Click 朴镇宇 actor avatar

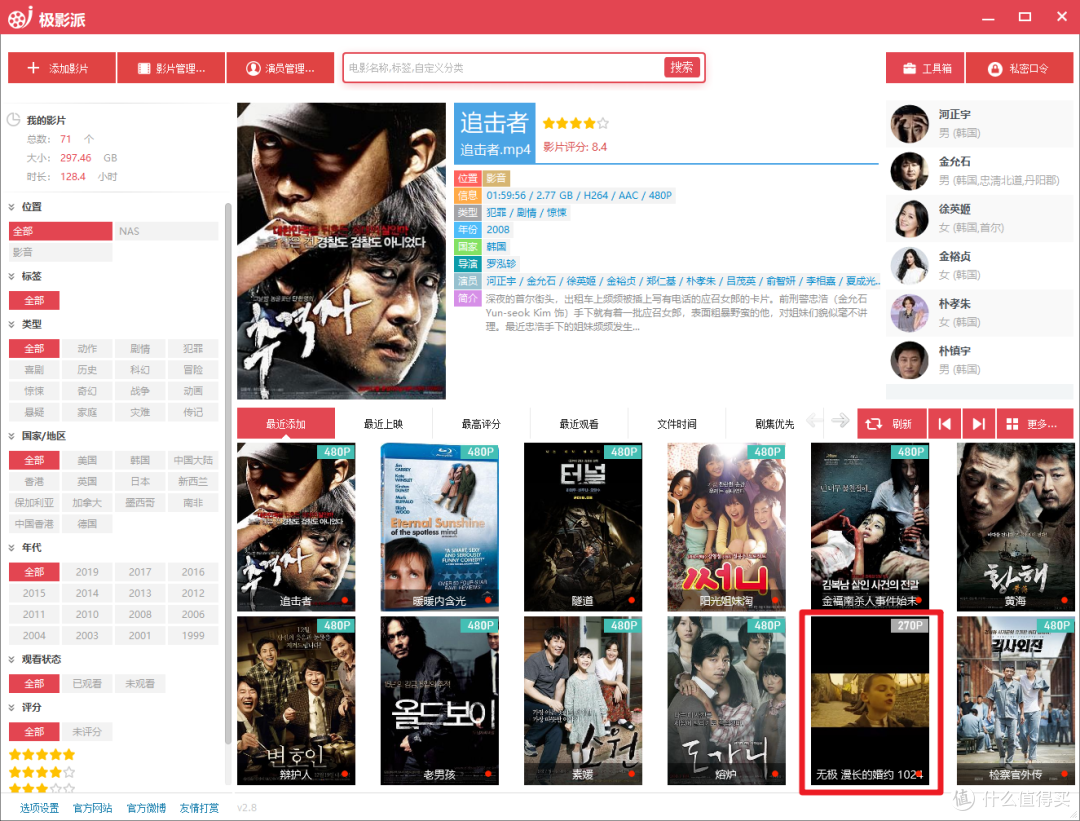click(x=910, y=360)
